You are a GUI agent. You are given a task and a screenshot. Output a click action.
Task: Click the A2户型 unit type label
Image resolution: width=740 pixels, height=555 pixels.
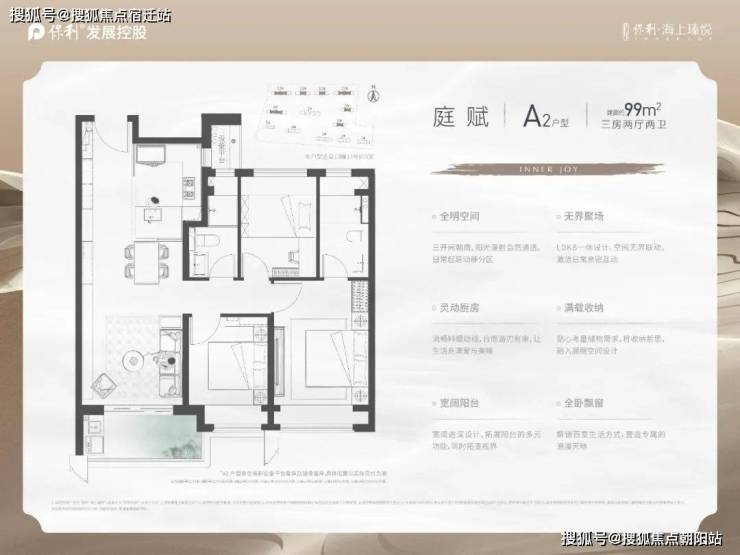(x=546, y=116)
